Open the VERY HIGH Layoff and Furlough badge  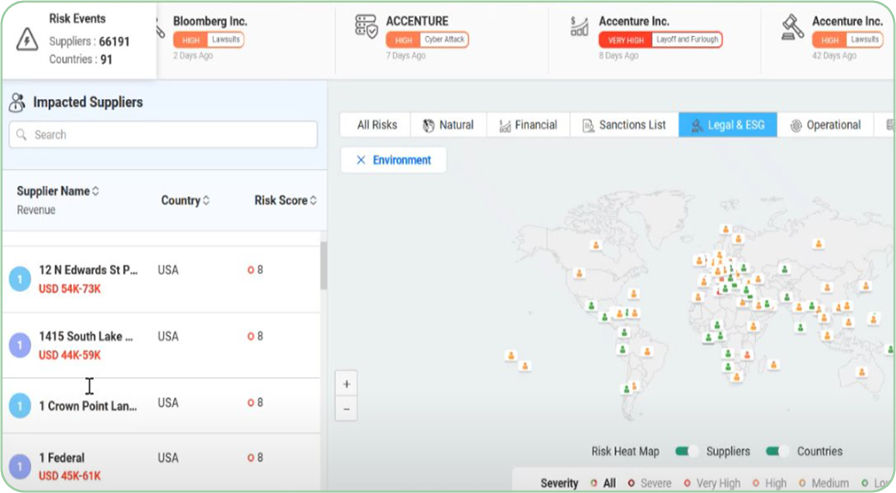(x=661, y=40)
